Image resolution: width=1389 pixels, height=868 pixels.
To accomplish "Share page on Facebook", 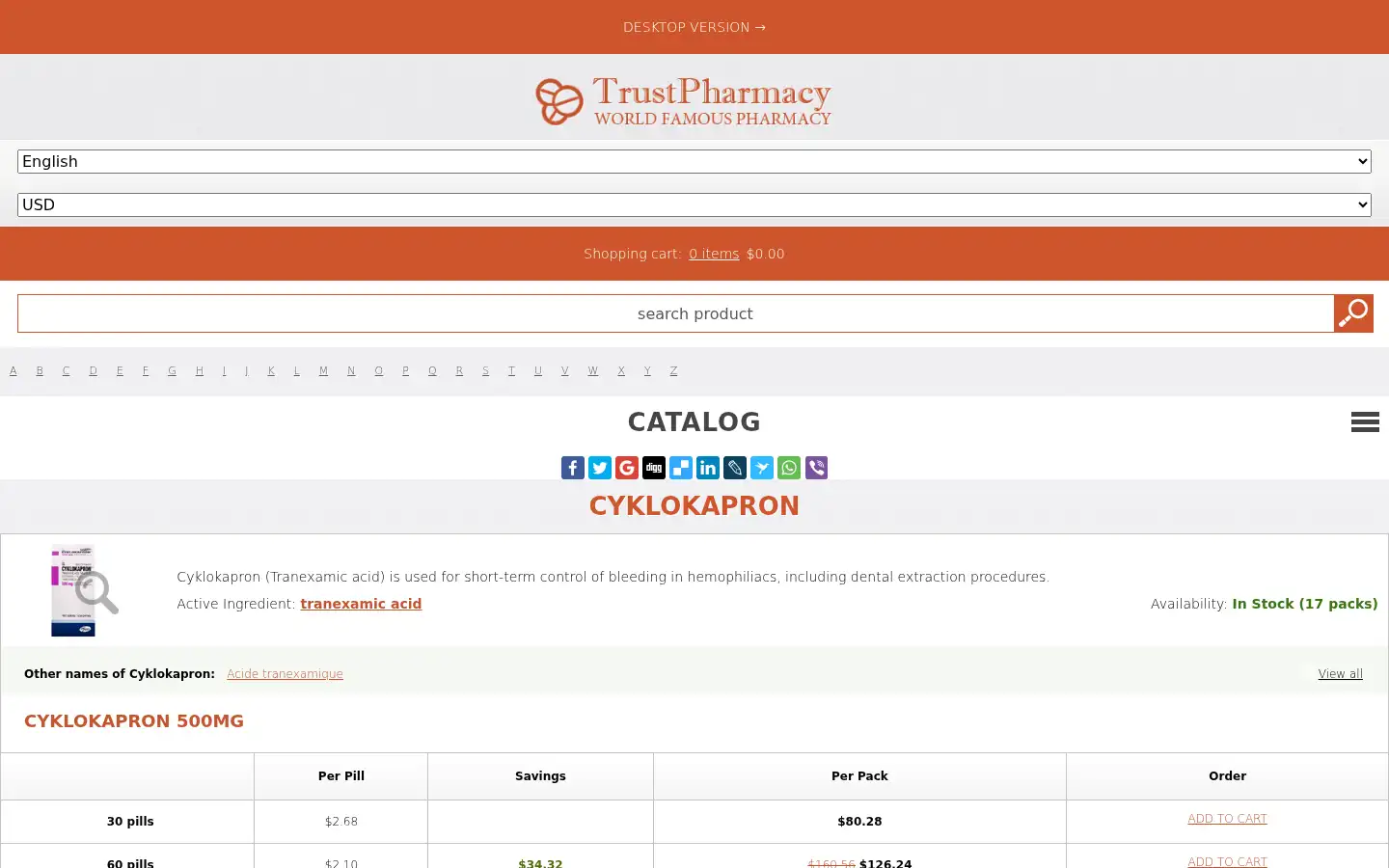I will click(573, 468).
